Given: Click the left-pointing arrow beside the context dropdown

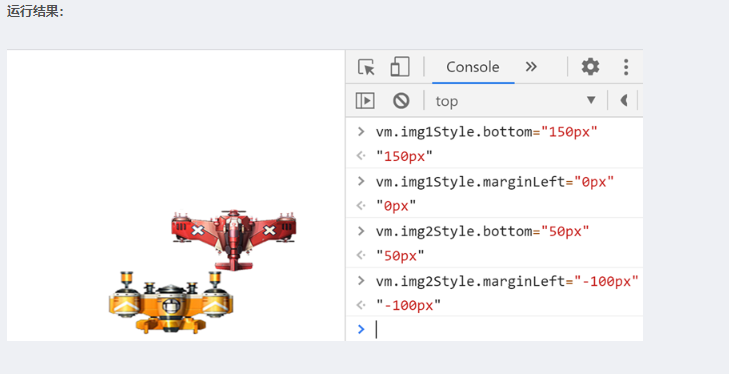Looking at the screenshot, I should 624,100.
